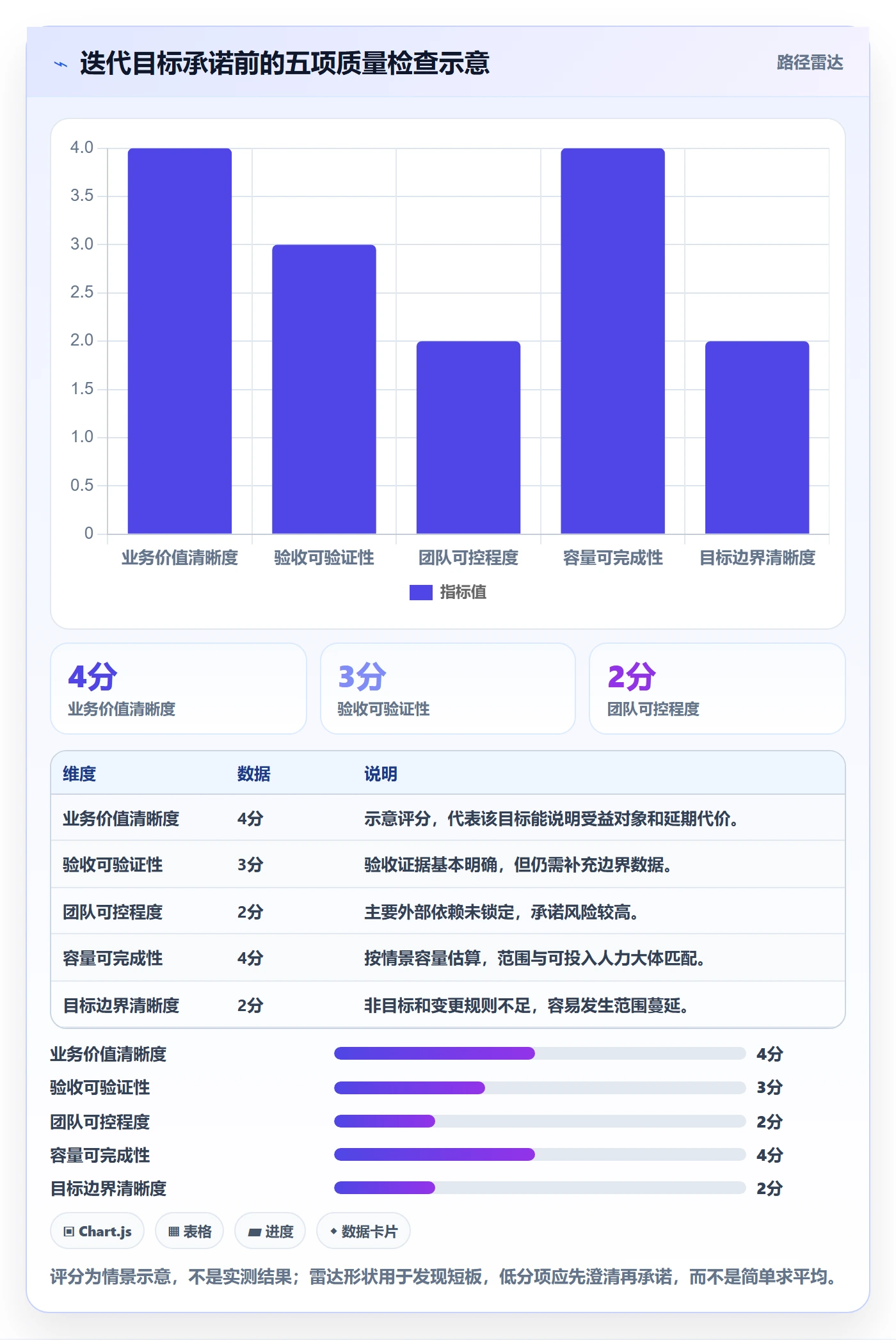
Task: Click 按情景容量估算 description cell
Action: point(534,958)
